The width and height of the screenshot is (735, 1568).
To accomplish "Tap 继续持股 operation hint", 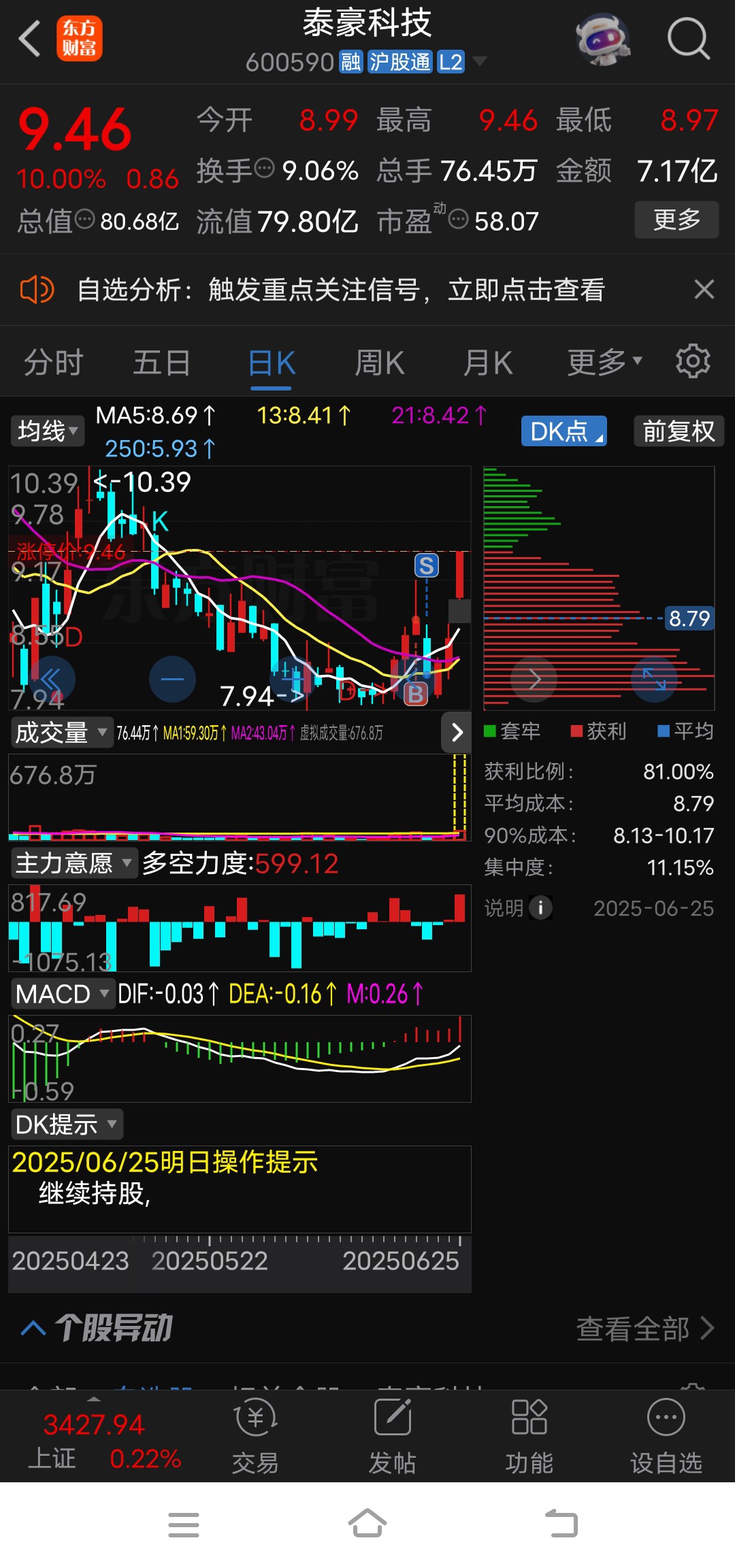I will click(x=95, y=1192).
